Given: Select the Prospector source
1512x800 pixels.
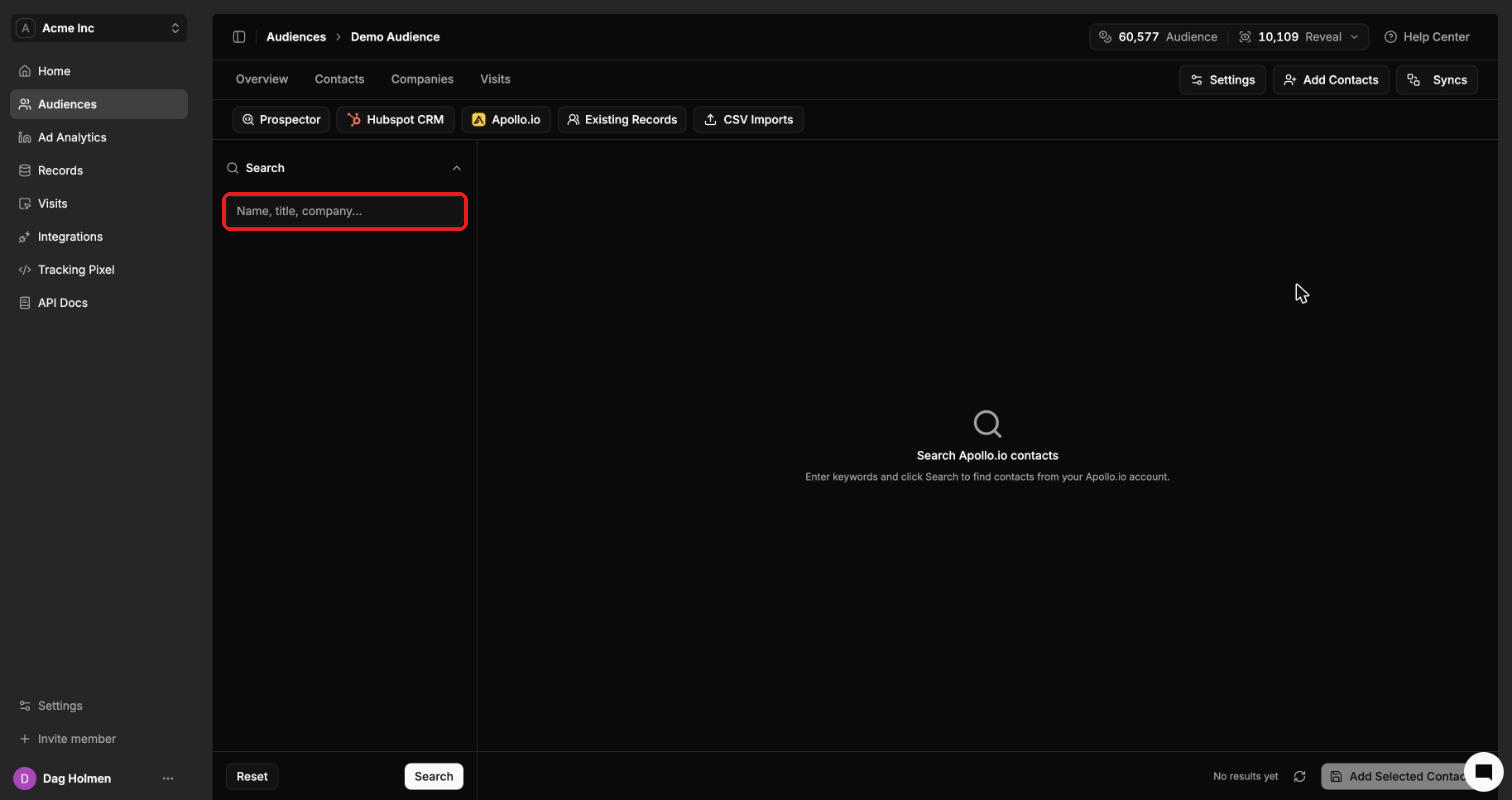Looking at the screenshot, I should pyautogui.click(x=281, y=119).
